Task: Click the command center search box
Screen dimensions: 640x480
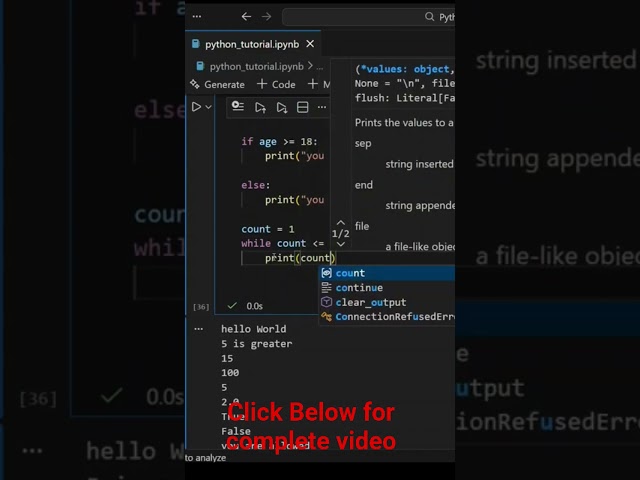Action: click(x=369, y=17)
